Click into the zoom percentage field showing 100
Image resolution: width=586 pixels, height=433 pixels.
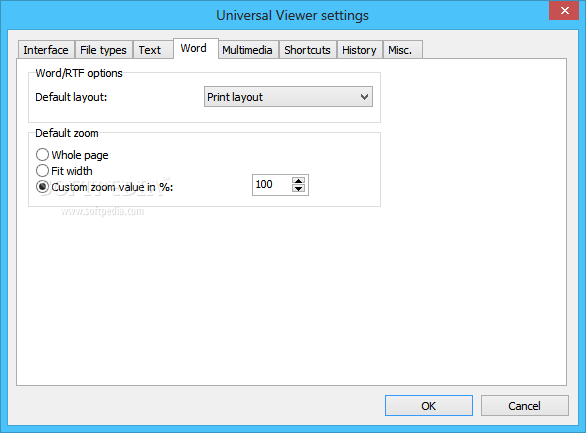click(272, 185)
